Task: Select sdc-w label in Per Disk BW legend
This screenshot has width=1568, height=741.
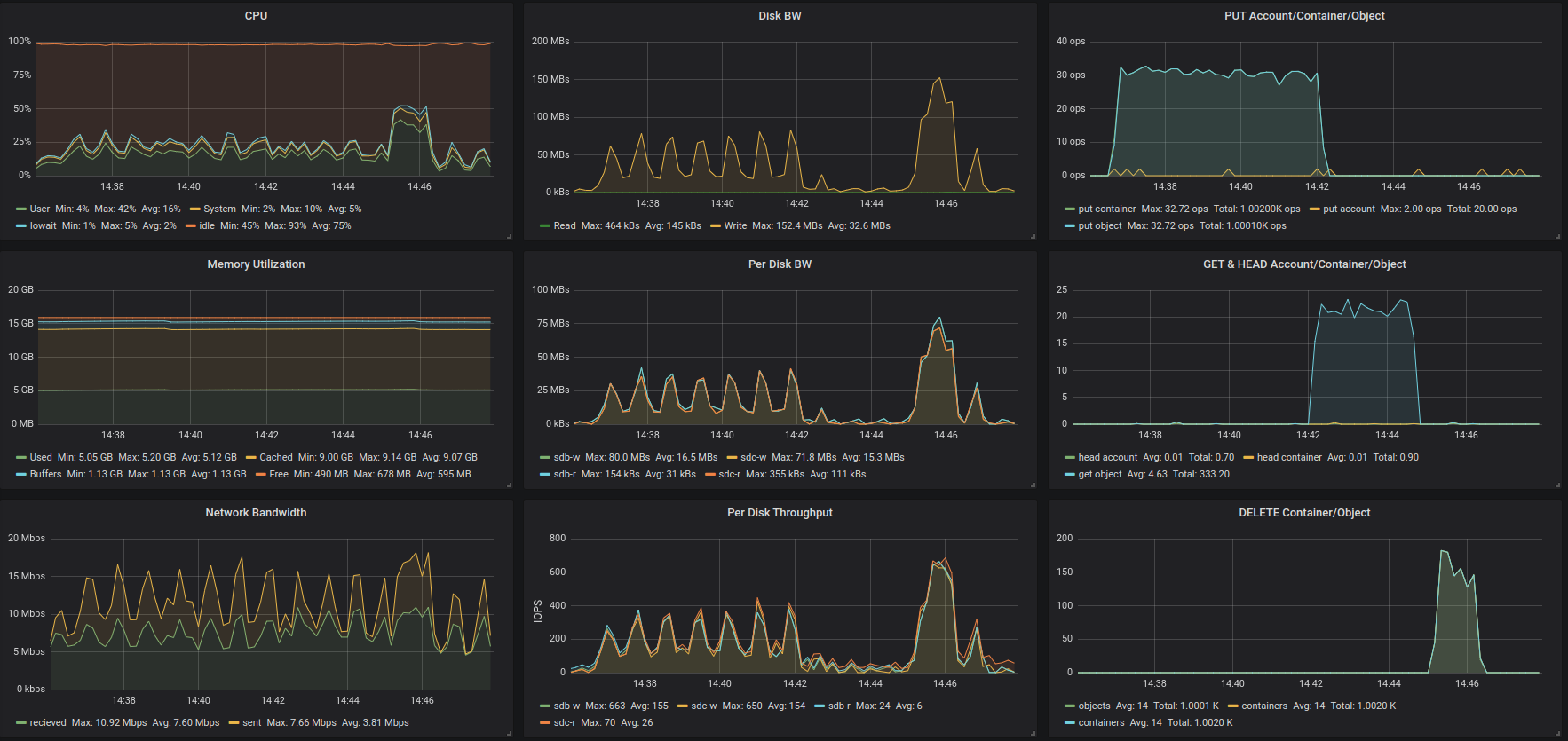Action: point(753,458)
